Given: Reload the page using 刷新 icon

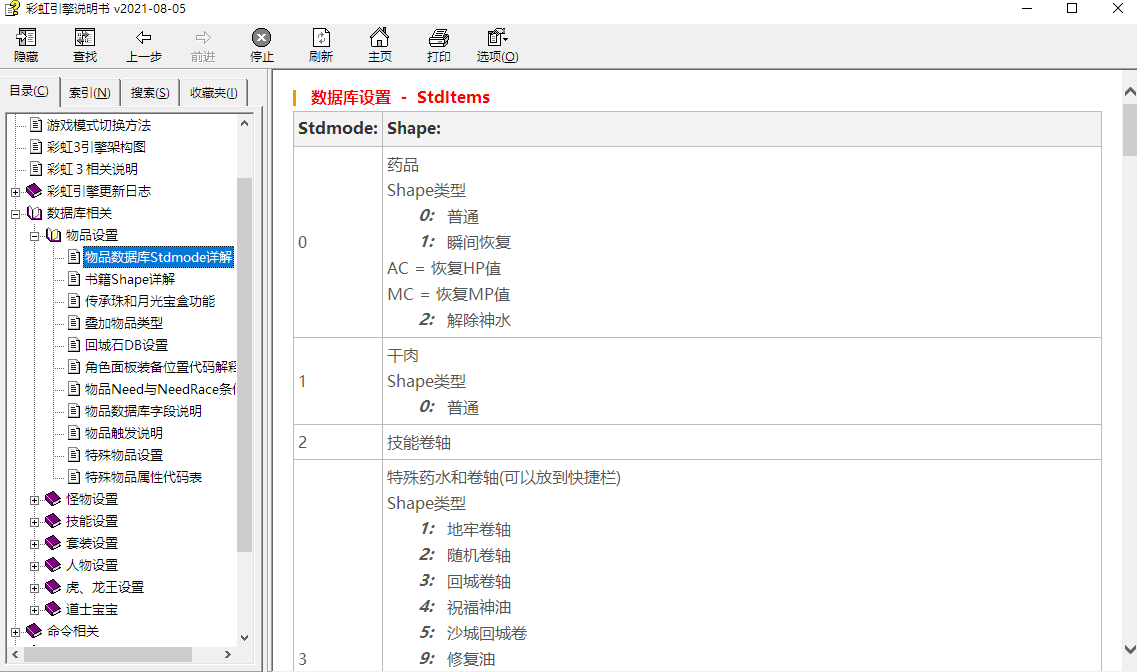Looking at the screenshot, I should tap(320, 39).
